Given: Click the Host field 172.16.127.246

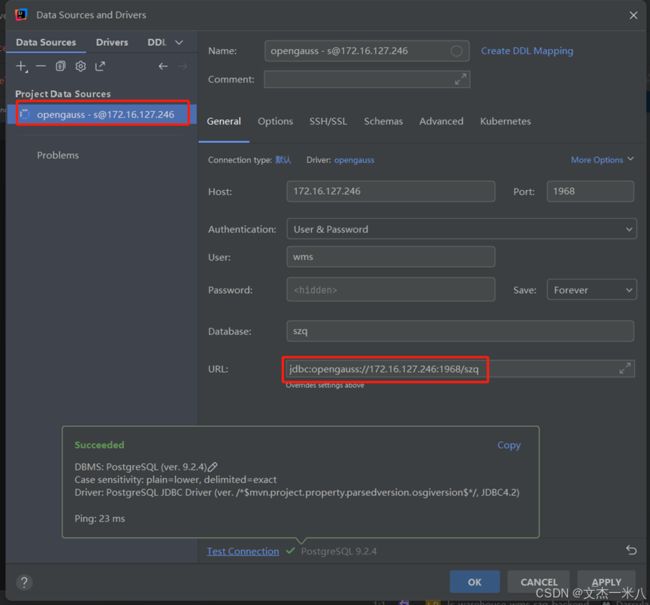Looking at the screenshot, I should tap(390, 191).
